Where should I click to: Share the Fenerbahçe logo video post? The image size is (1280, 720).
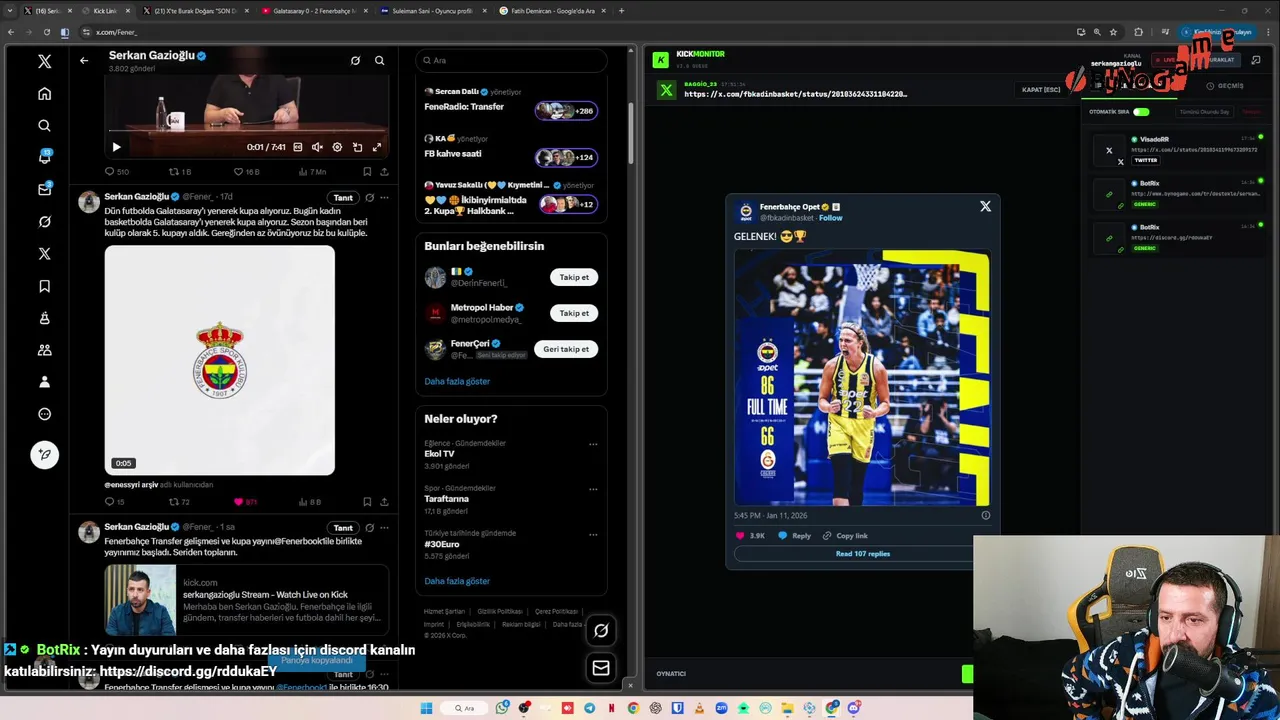384,502
